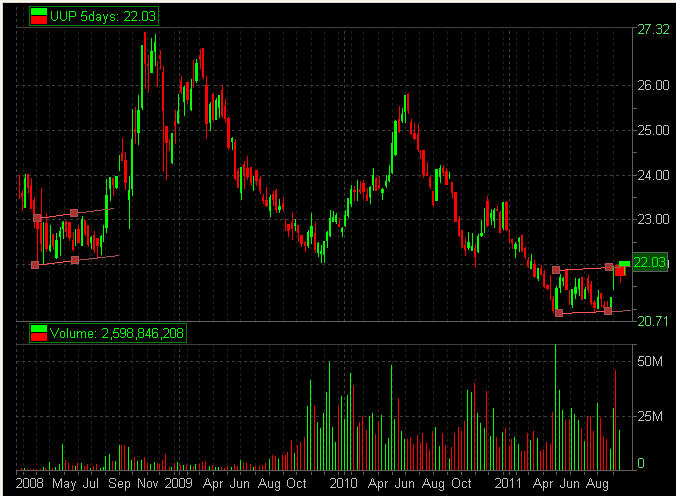Screen dimensions: 676x496
Task: Select the upper-left trendline handle in the 2008 channel
Action: coord(38,218)
